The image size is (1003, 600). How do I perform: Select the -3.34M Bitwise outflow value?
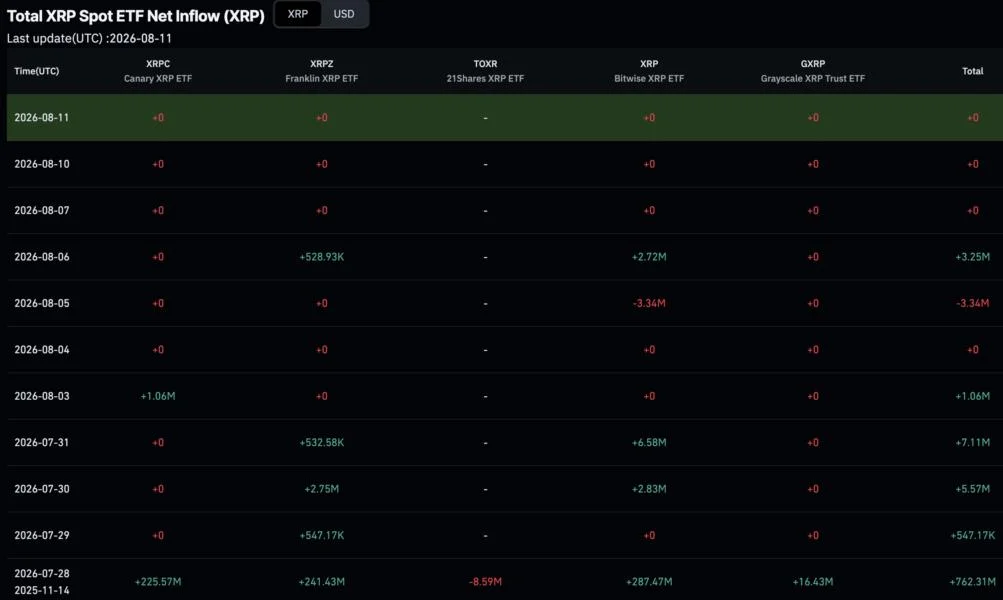[x=649, y=303]
